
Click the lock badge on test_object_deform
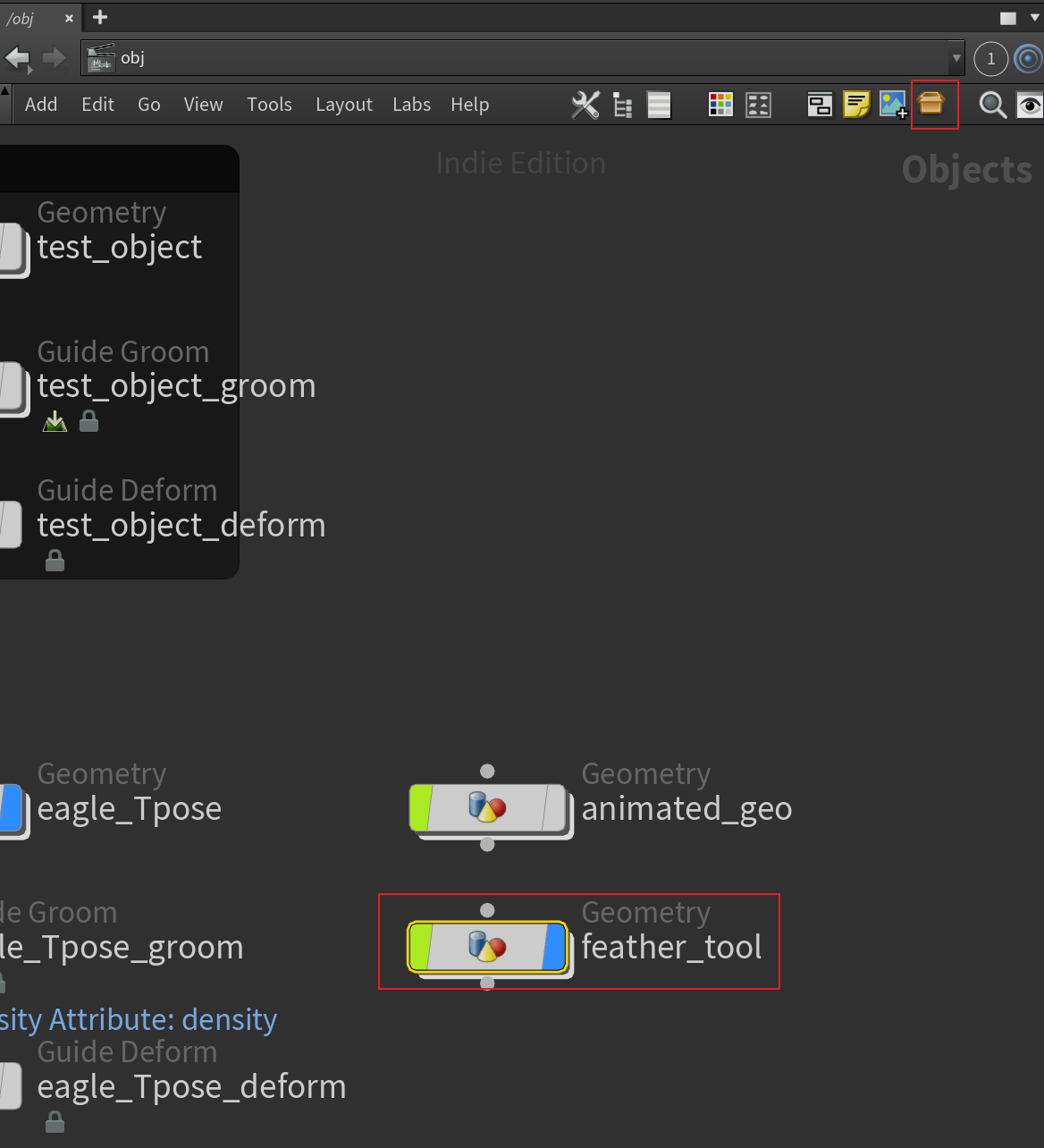55,560
